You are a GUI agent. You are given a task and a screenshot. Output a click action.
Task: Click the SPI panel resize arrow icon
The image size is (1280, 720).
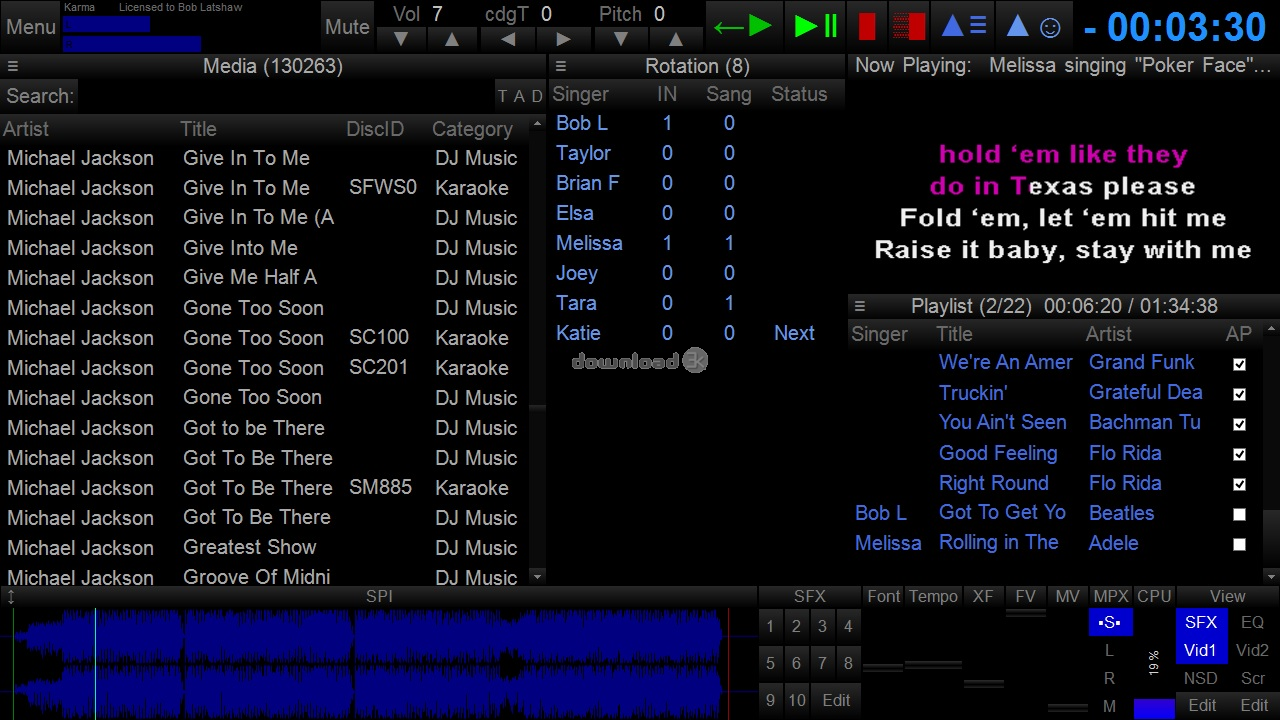11,596
